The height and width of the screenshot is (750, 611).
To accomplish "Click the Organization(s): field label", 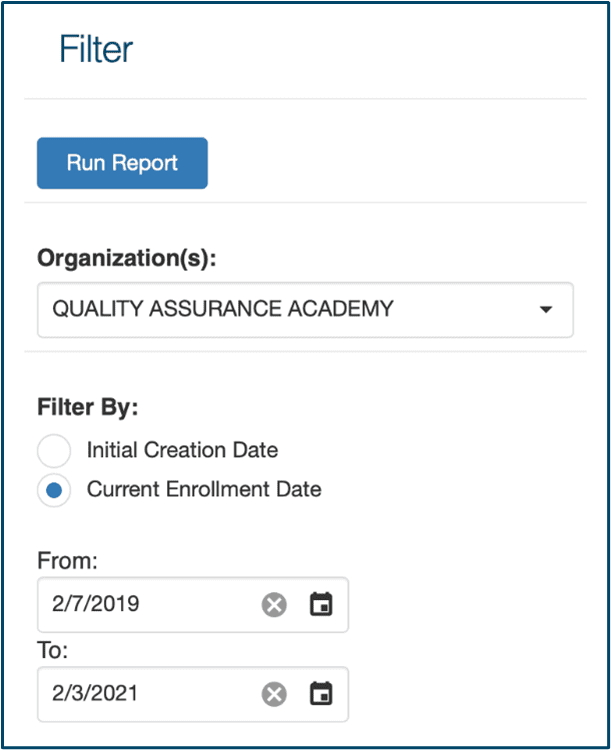I will click(127, 259).
